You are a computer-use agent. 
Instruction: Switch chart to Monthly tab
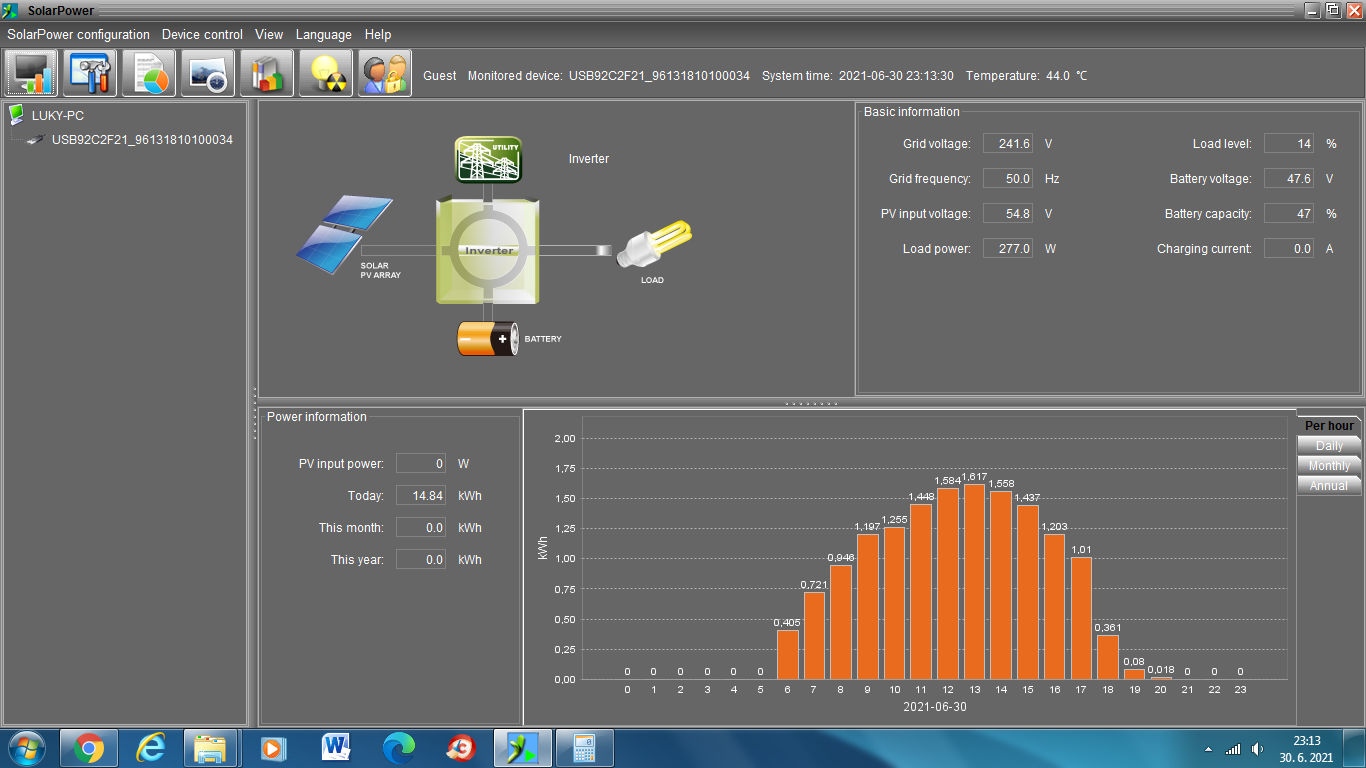click(x=1329, y=466)
